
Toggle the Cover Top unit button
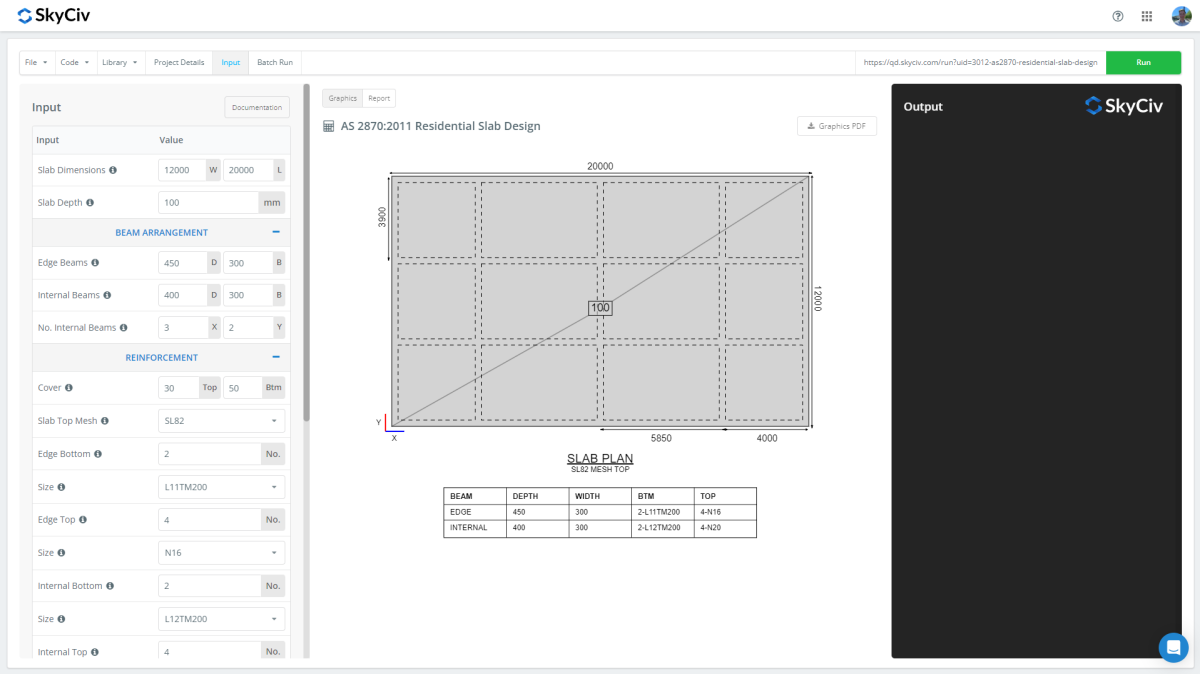(210, 387)
